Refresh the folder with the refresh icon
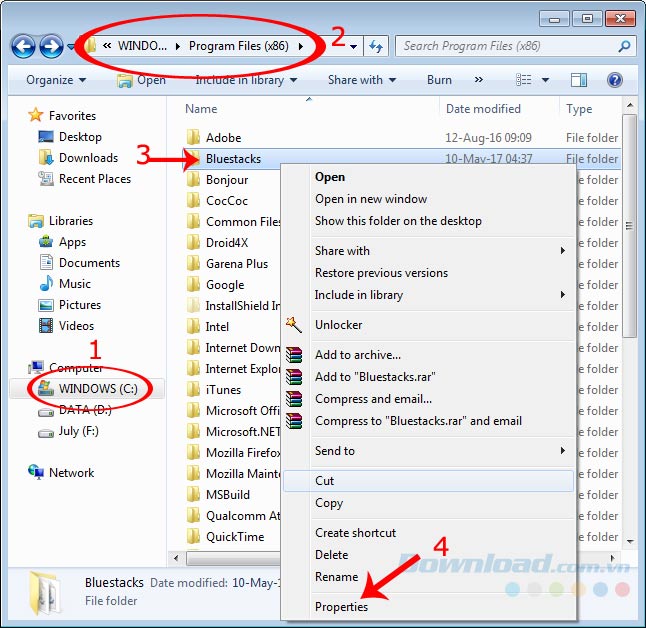 click(x=376, y=46)
